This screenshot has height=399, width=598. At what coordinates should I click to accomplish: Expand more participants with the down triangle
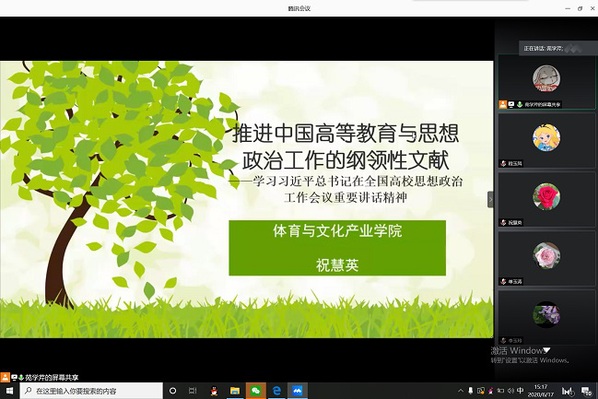click(547, 349)
